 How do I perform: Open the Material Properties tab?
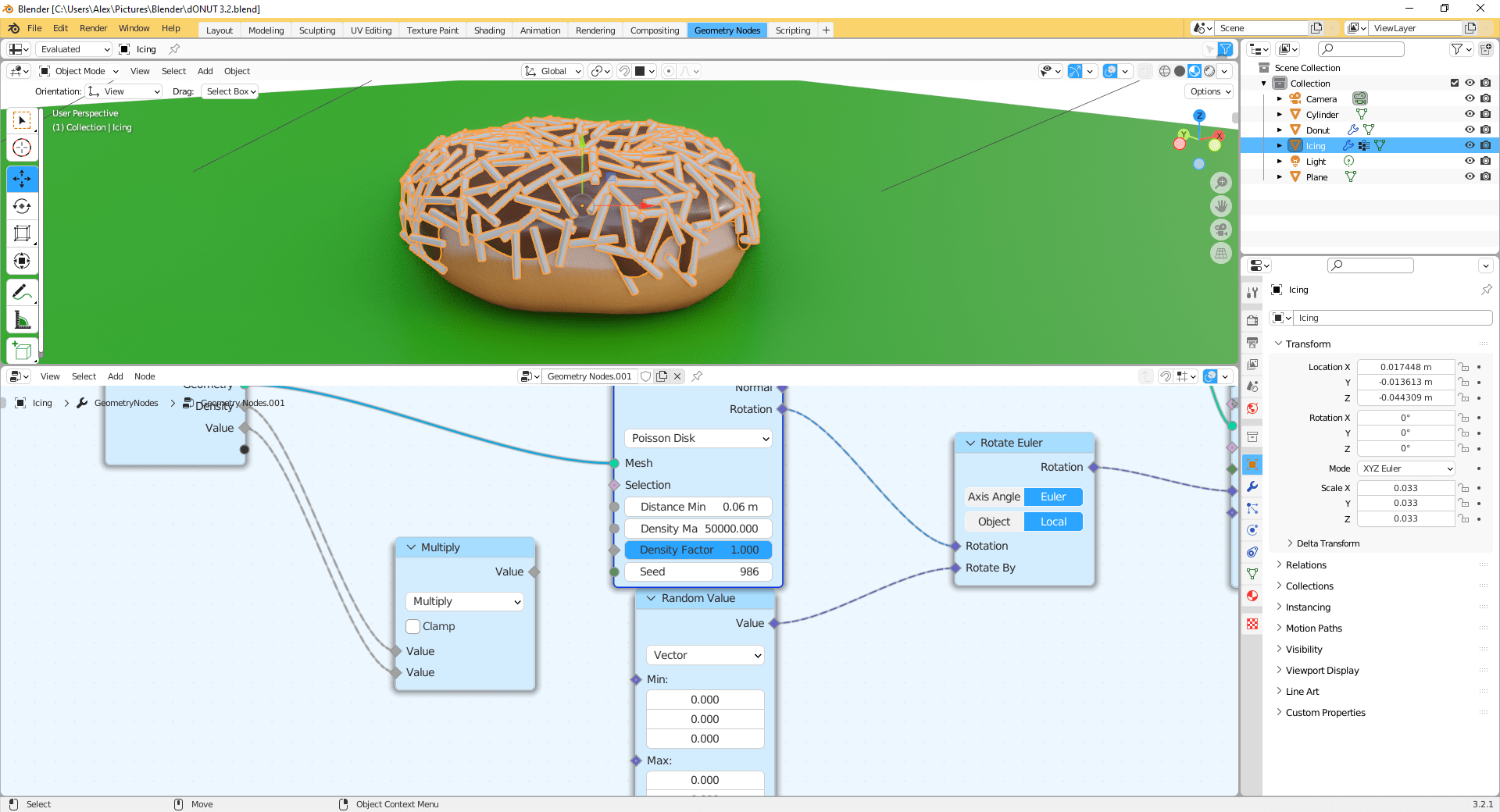pyautogui.click(x=1252, y=596)
